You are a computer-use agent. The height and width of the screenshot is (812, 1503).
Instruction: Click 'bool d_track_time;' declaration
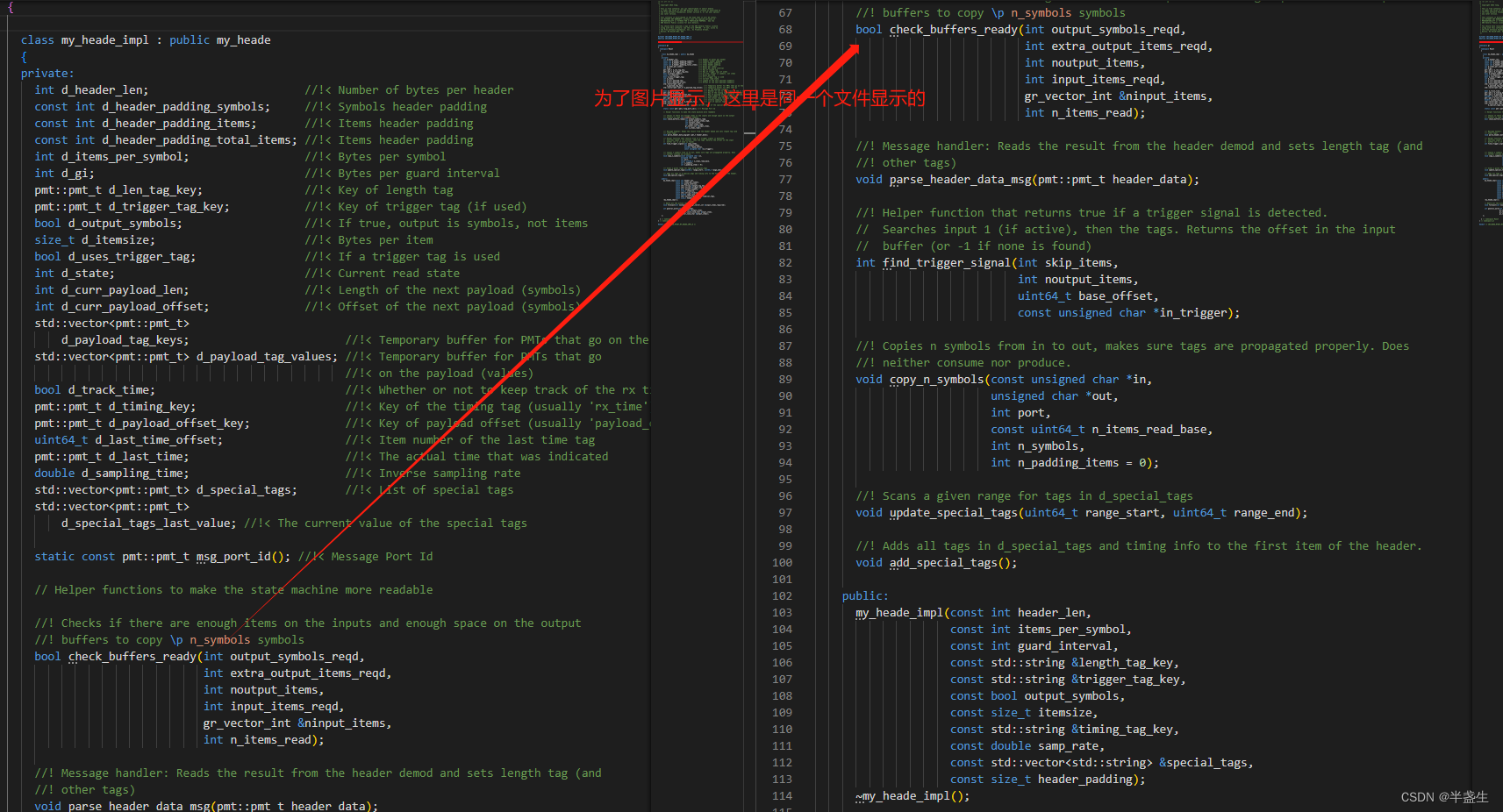coord(95,390)
